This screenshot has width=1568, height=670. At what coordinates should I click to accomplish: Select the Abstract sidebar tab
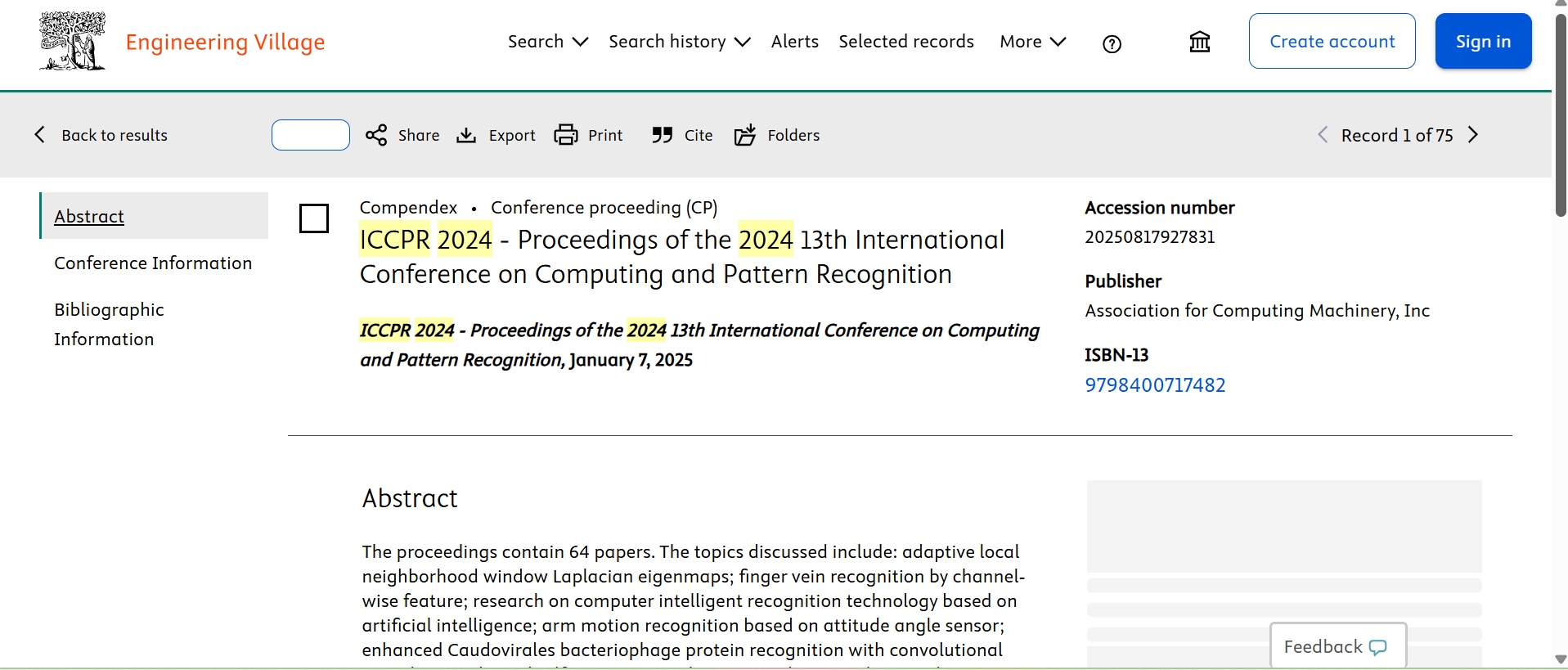(155, 216)
